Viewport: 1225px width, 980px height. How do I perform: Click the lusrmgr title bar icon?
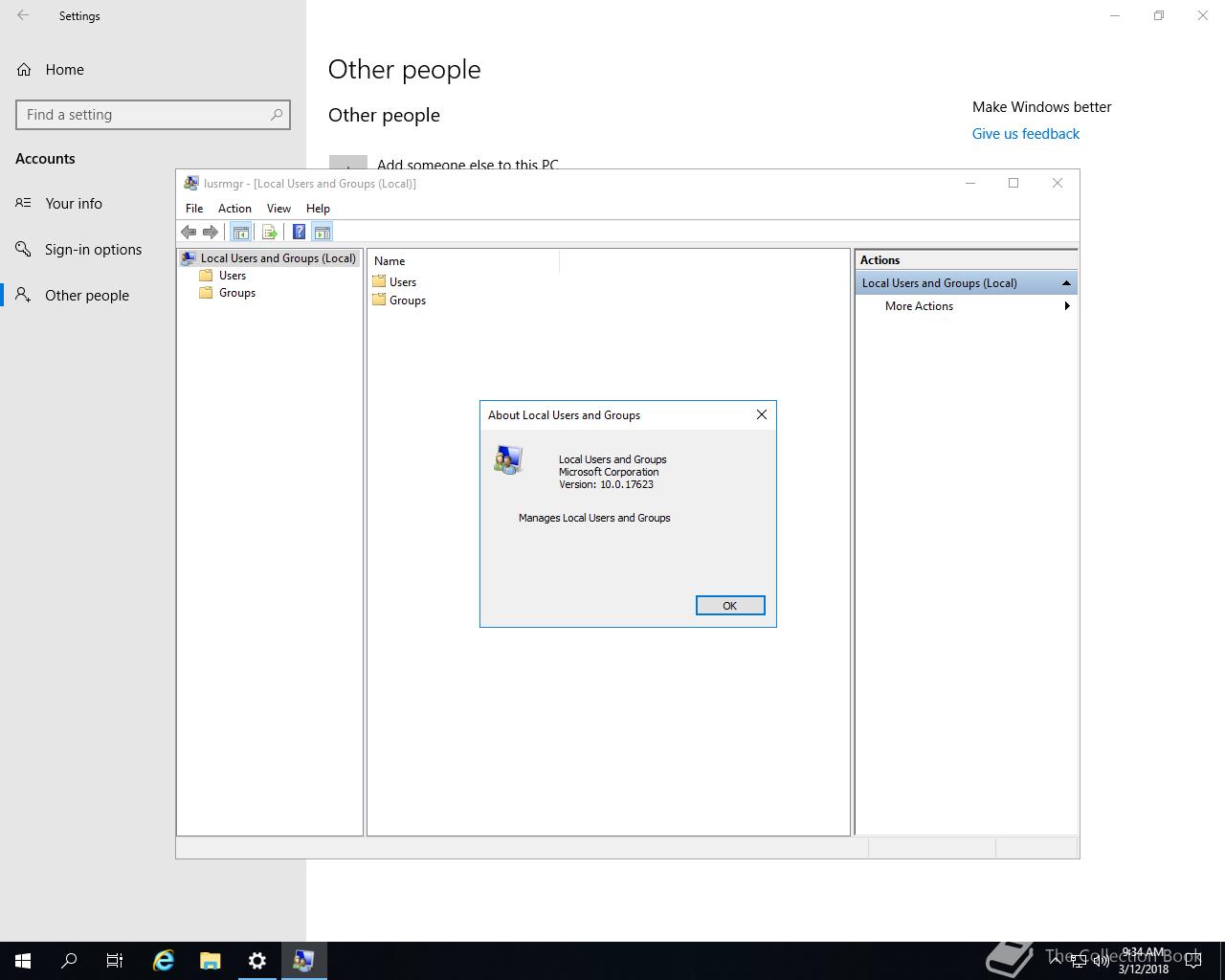tap(191, 184)
